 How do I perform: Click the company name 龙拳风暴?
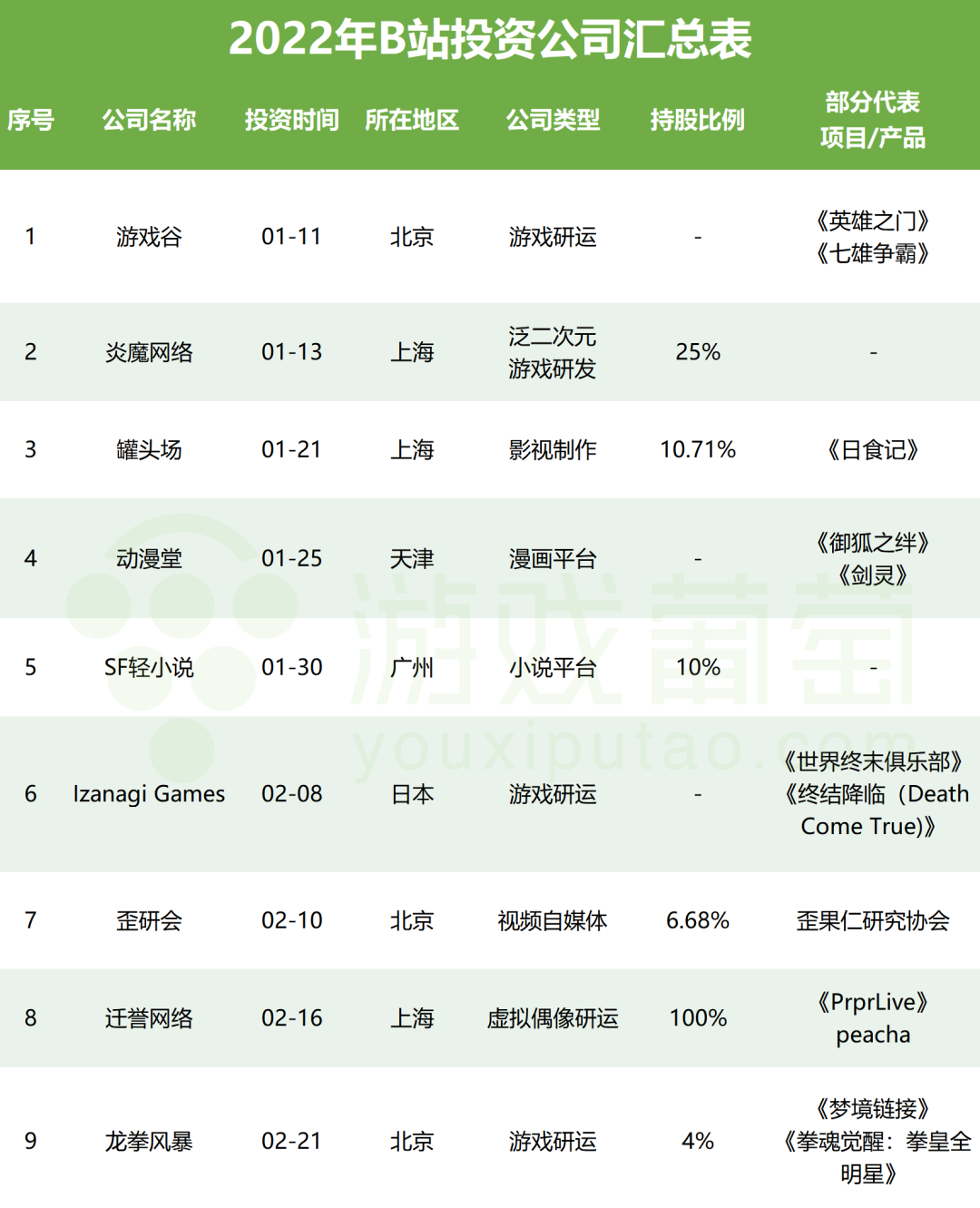click(149, 1141)
